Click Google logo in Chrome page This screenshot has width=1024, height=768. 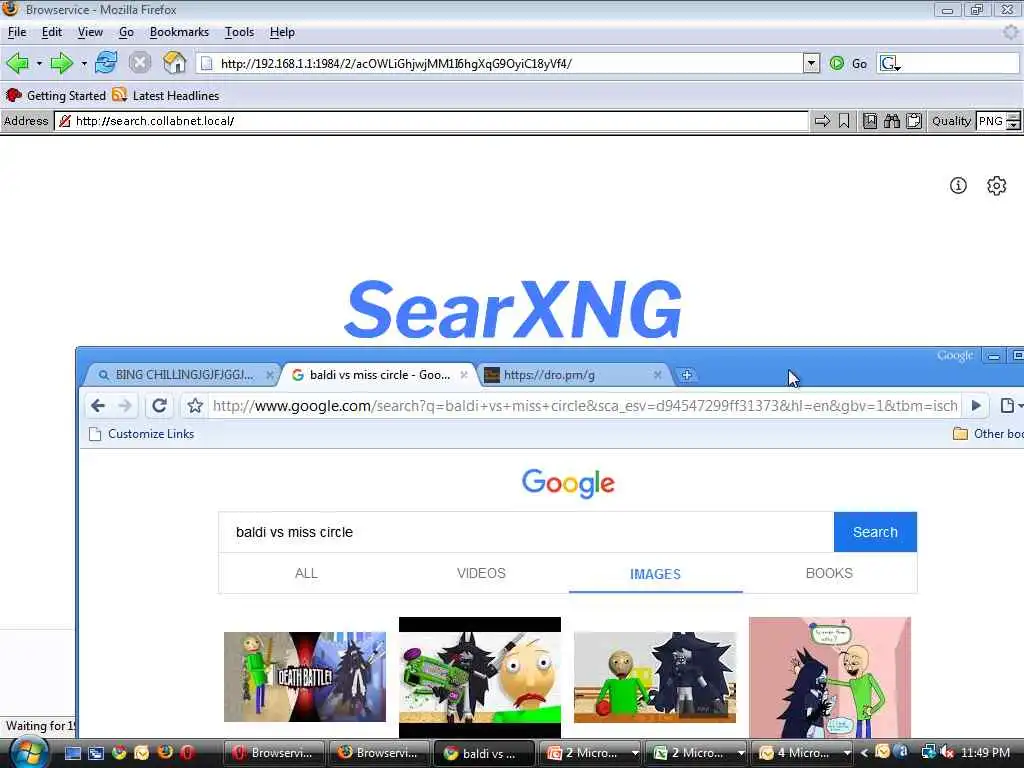(x=568, y=483)
